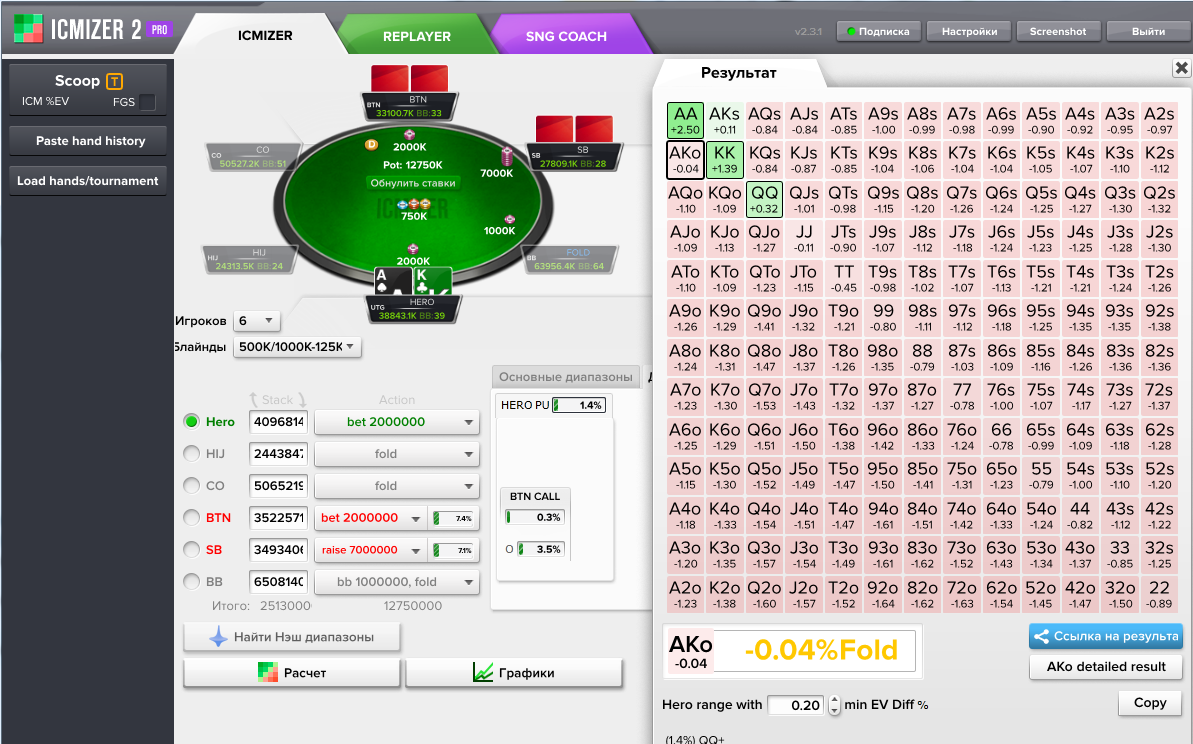Switch to the SNG COACH tab
Viewport: 1193px width, 744px height.
566,36
